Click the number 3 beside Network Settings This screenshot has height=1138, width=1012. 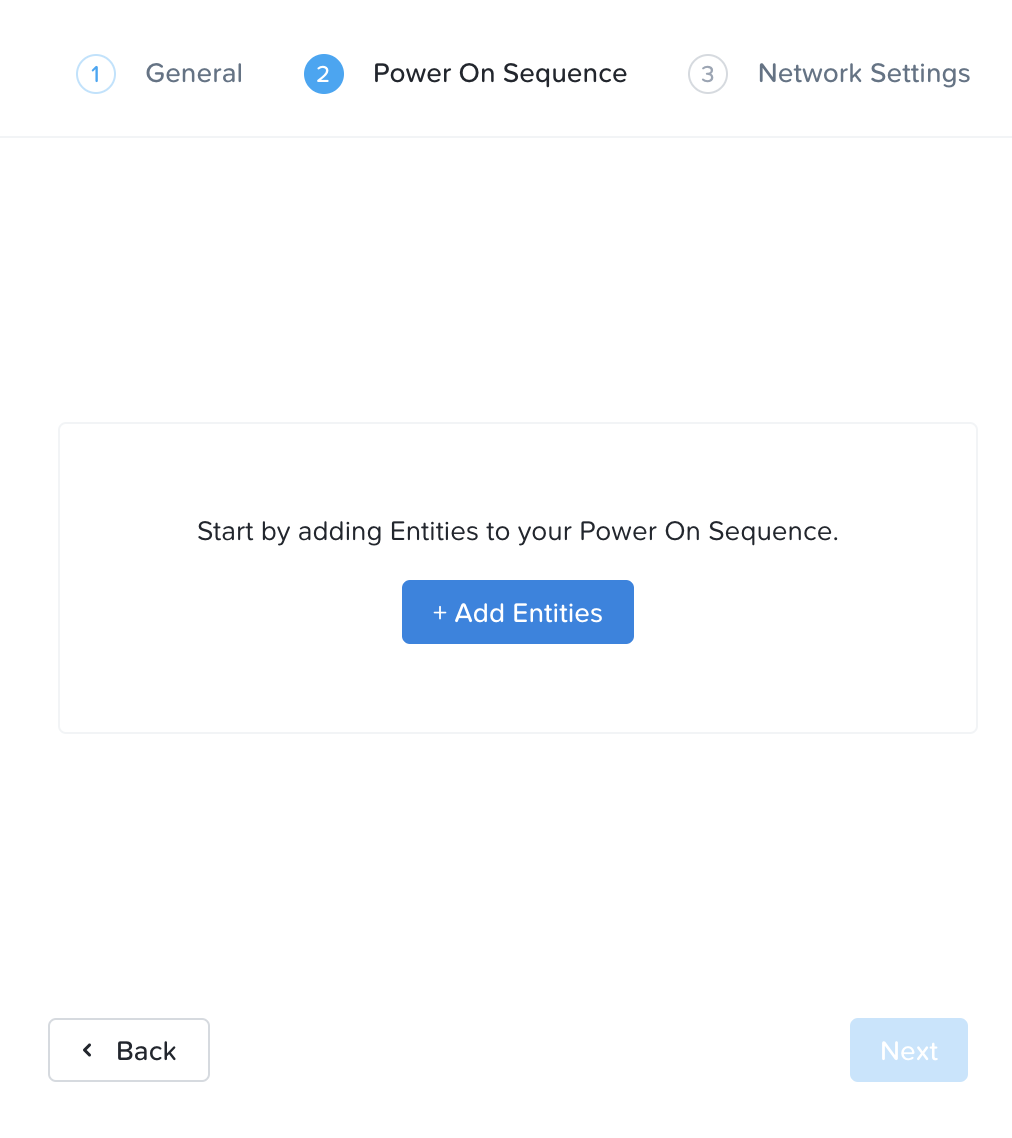708,74
